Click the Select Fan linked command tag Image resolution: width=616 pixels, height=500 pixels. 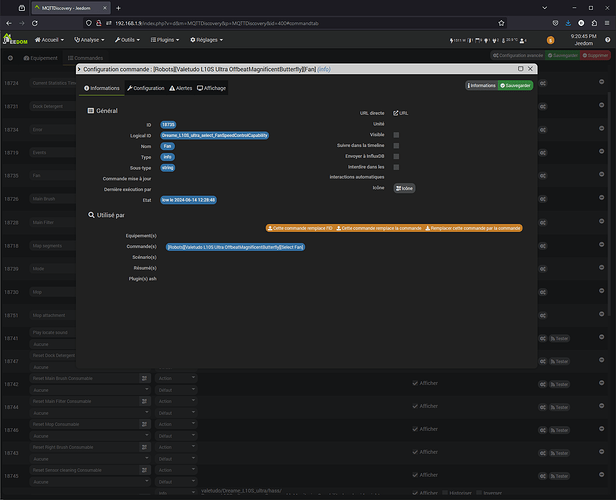coord(236,246)
